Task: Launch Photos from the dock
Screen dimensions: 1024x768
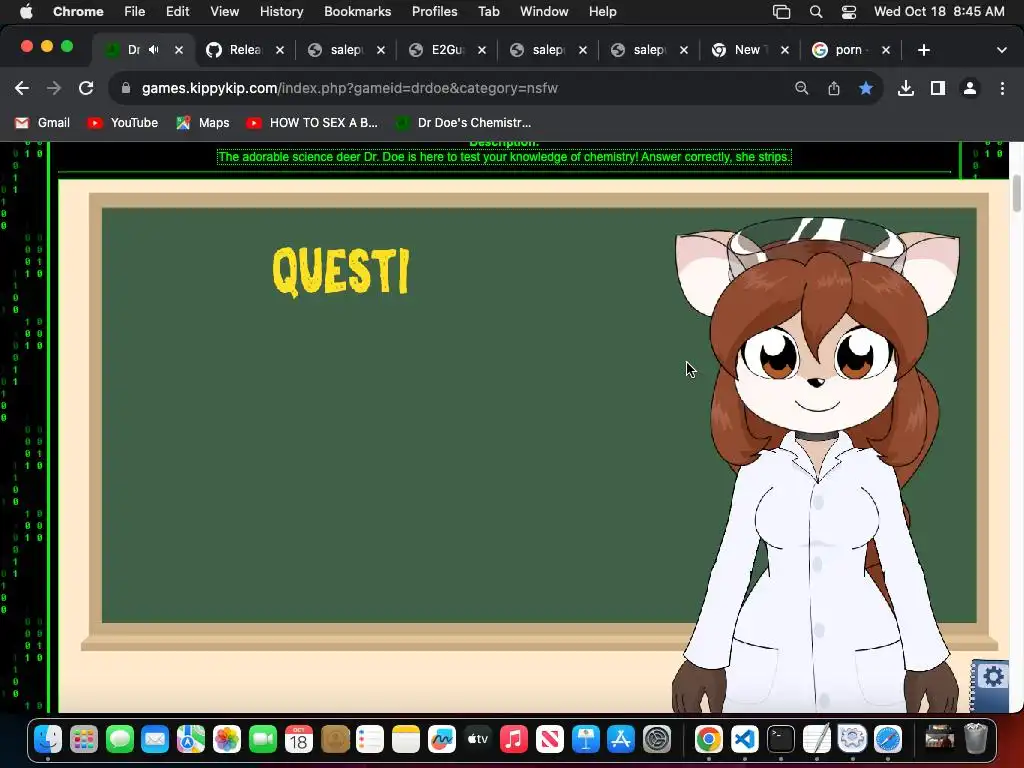Action: coord(227,739)
